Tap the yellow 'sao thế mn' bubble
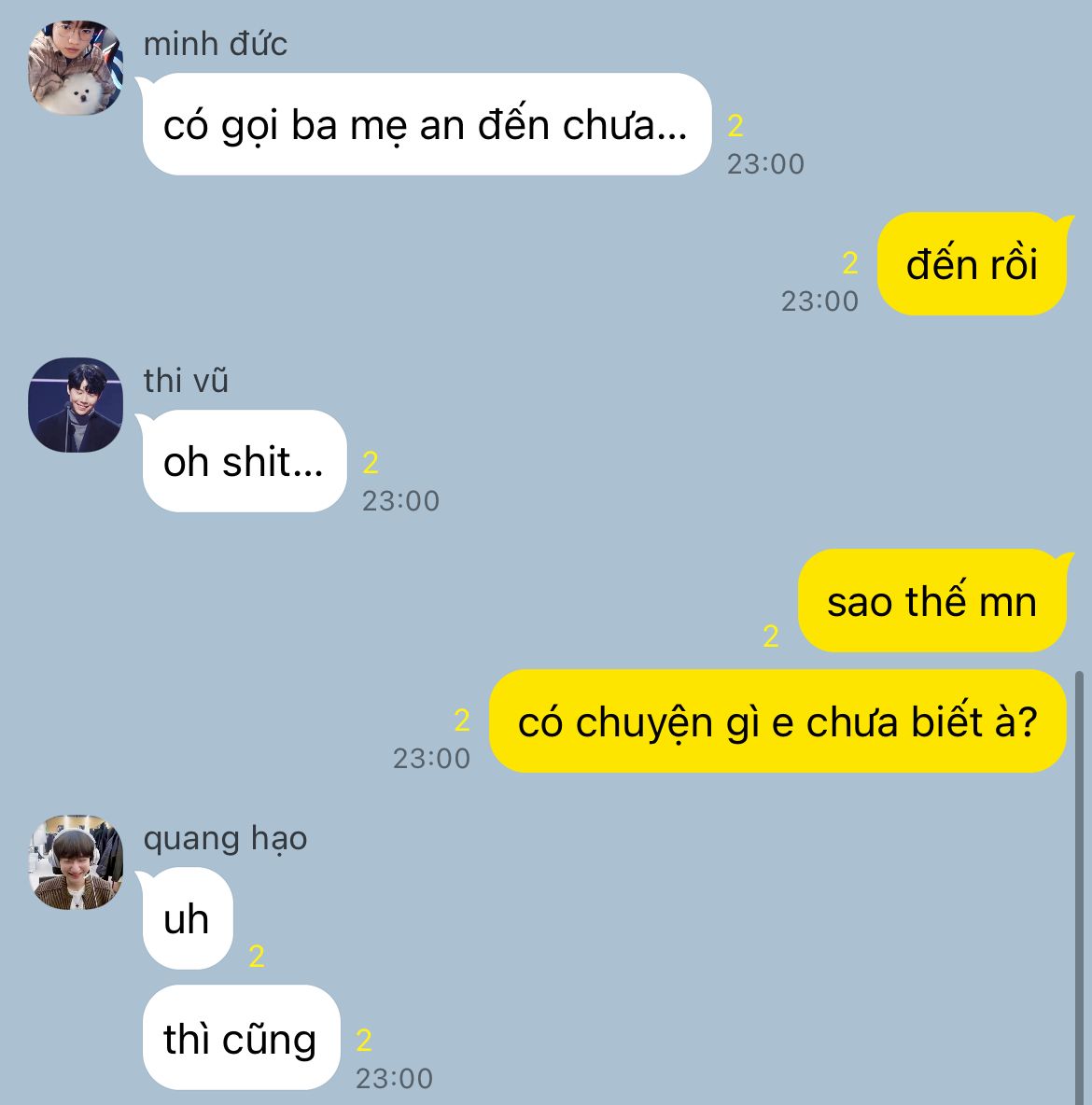 tap(932, 601)
